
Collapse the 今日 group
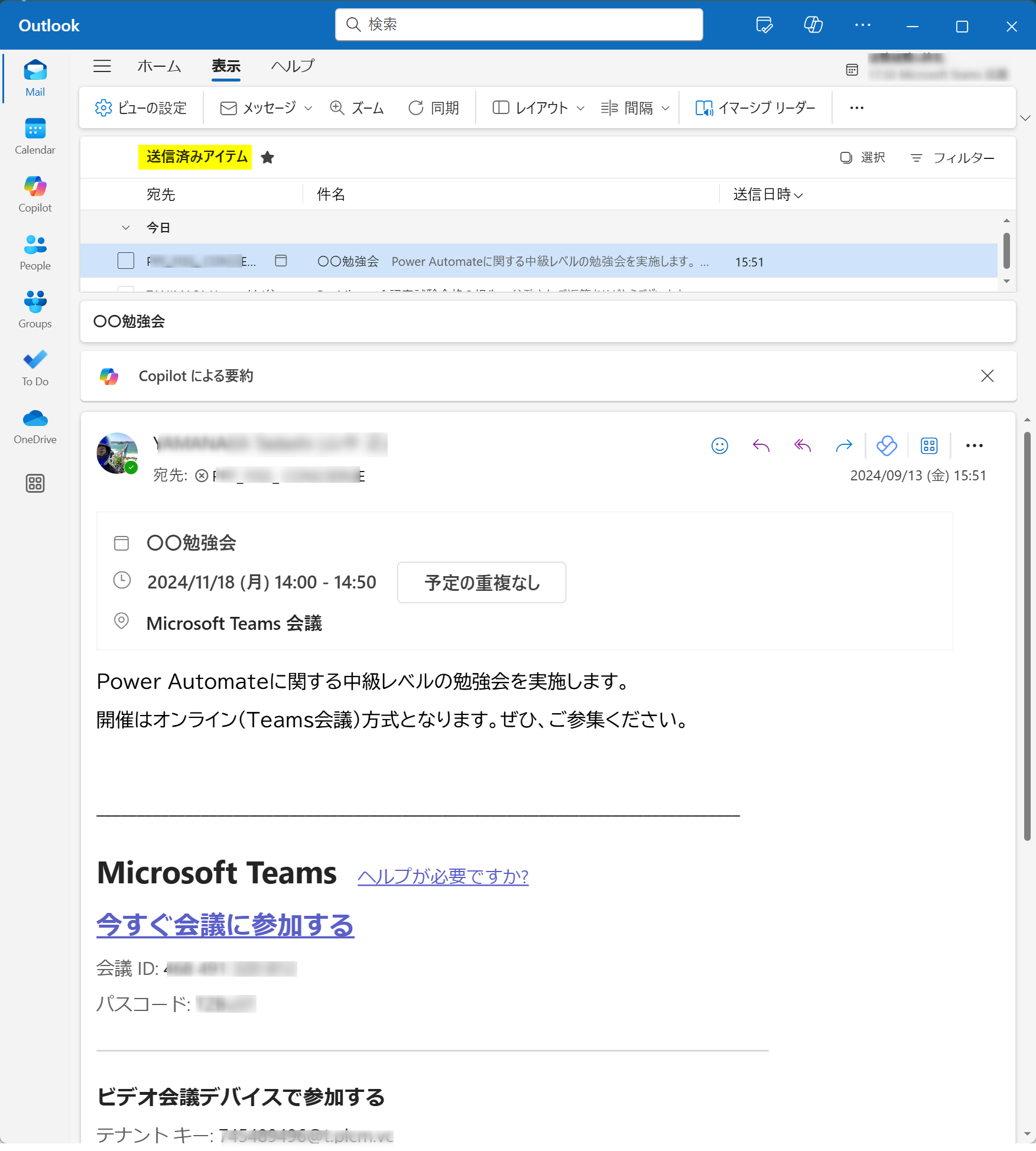[125, 228]
